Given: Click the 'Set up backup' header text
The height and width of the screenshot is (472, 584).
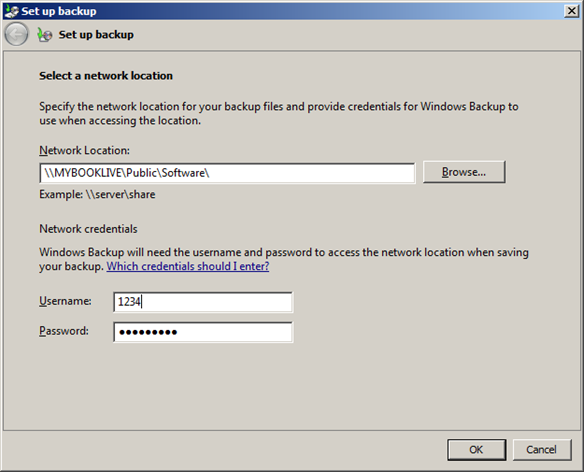Looking at the screenshot, I should (96, 35).
